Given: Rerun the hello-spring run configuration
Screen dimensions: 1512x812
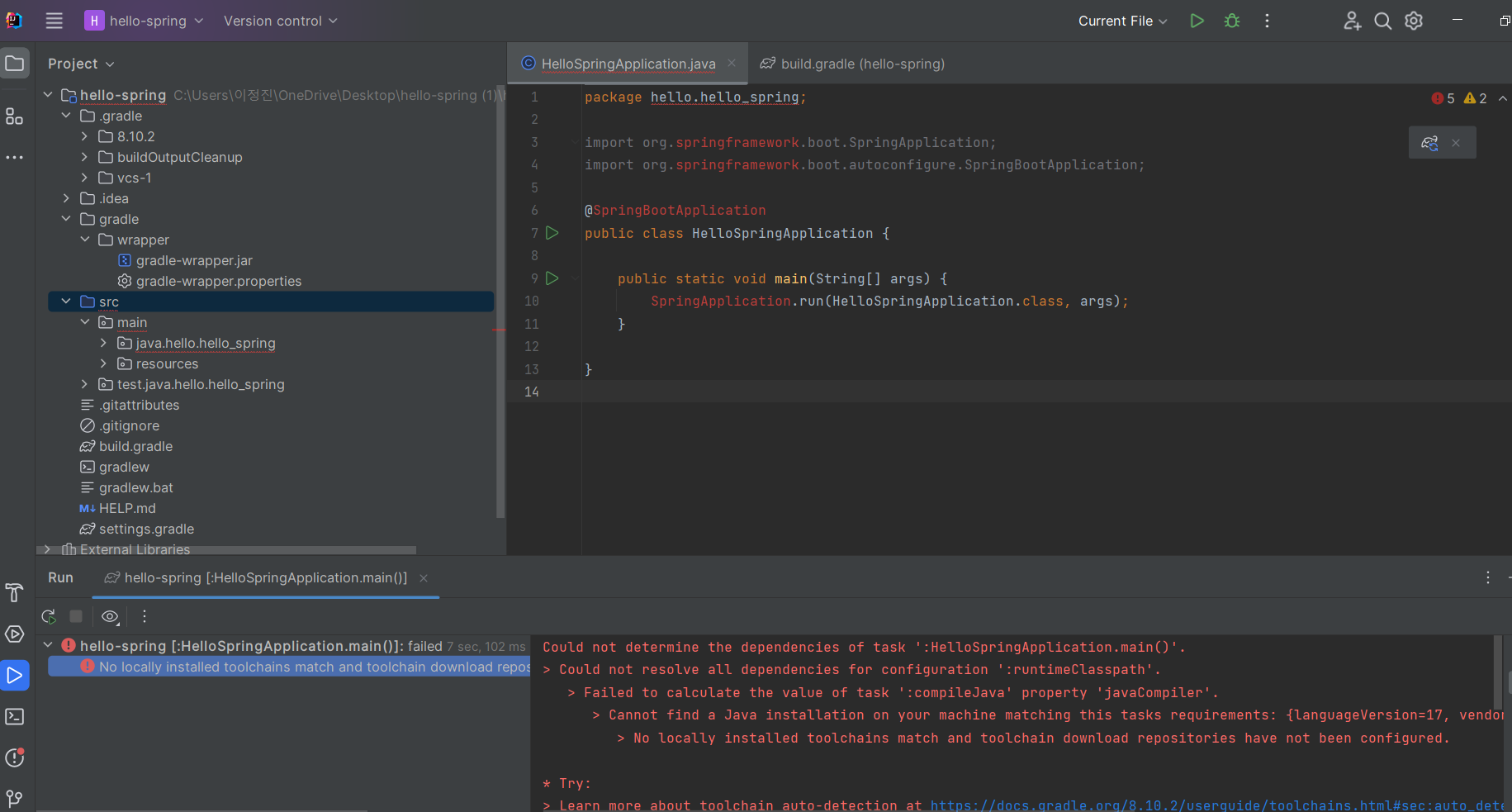Looking at the screenshot, I should [49, 616].
